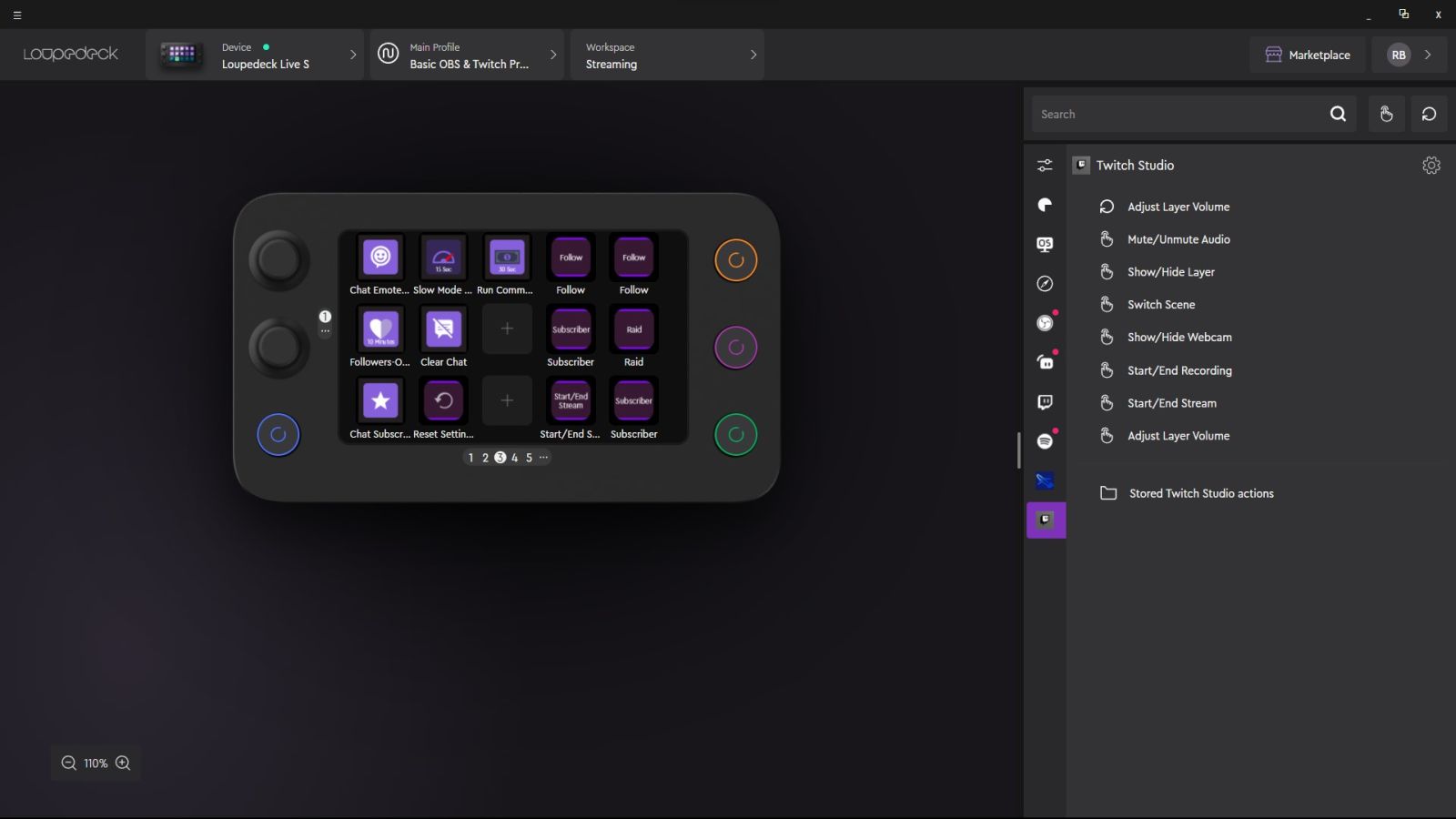This screenshot has height=819, width=1456.
Task: Zoom in the device view
Action: point(123,763)
